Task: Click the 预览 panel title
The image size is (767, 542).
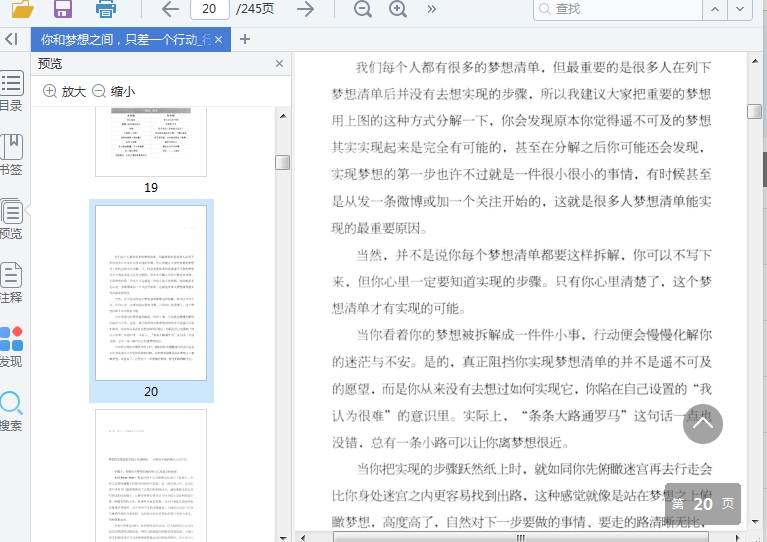Action: pyautogui.click(x=50, y=64)
